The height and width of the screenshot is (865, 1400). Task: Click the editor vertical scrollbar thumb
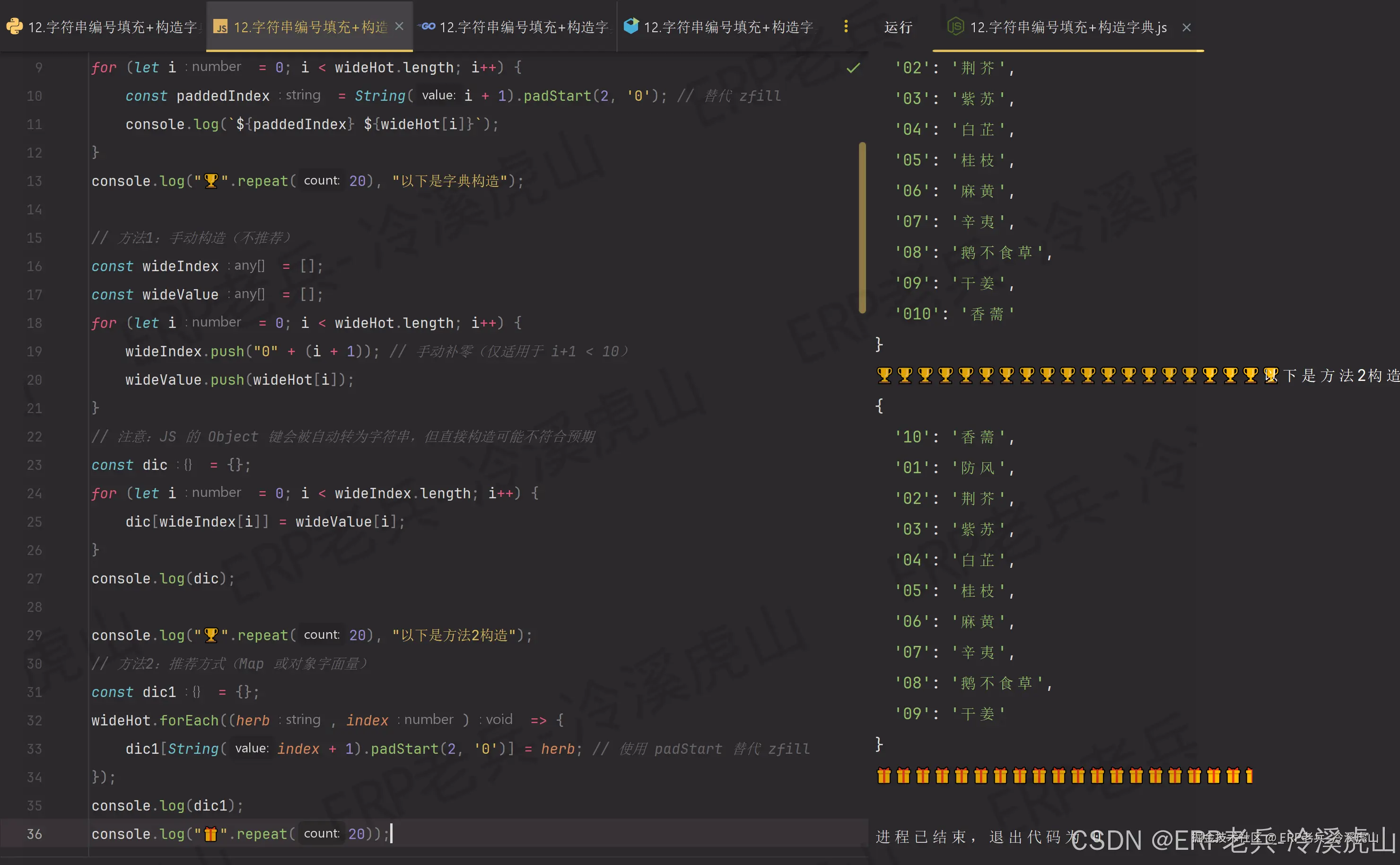pos(862,228)
